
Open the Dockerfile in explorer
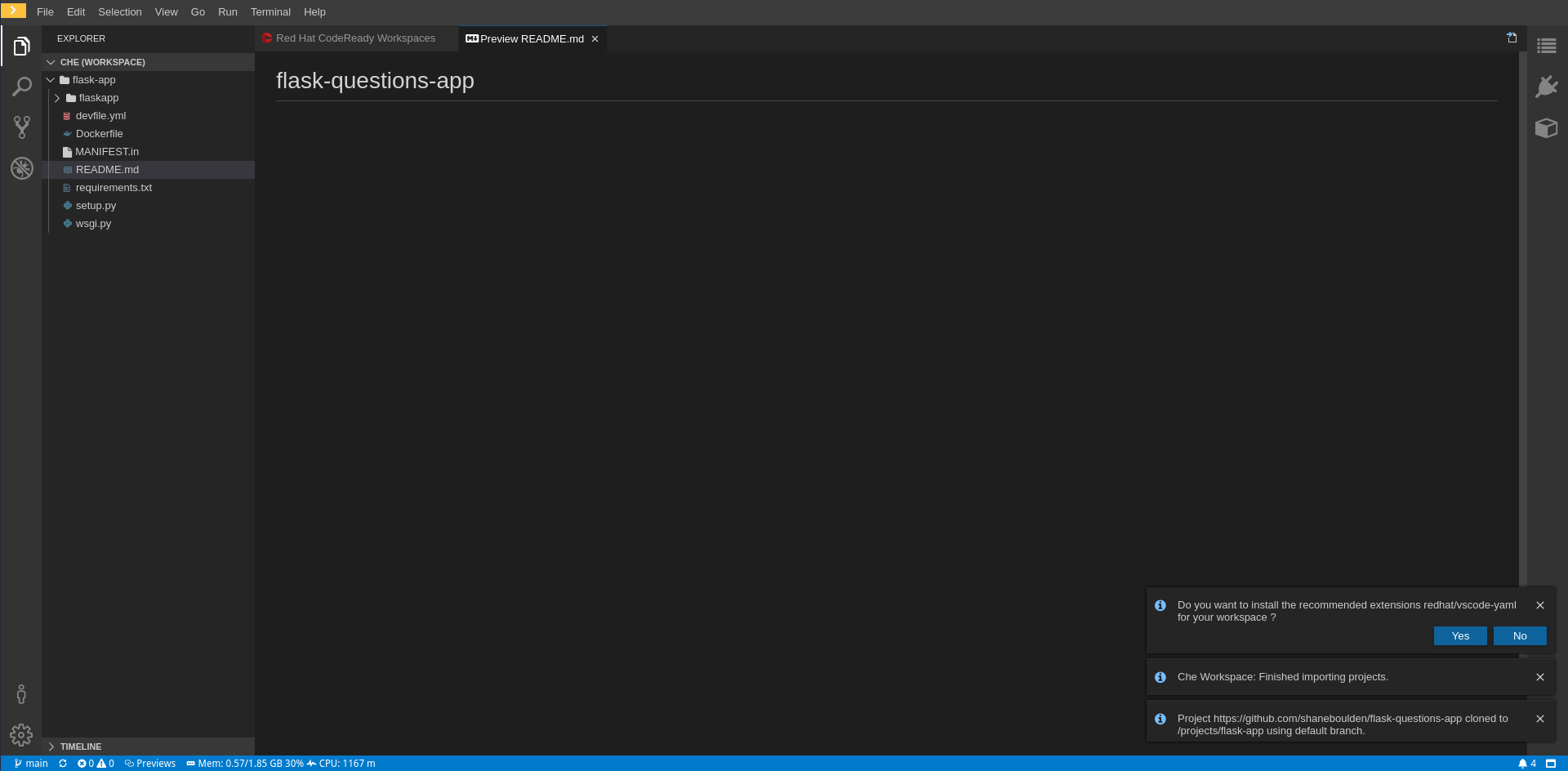pos(99,134)
